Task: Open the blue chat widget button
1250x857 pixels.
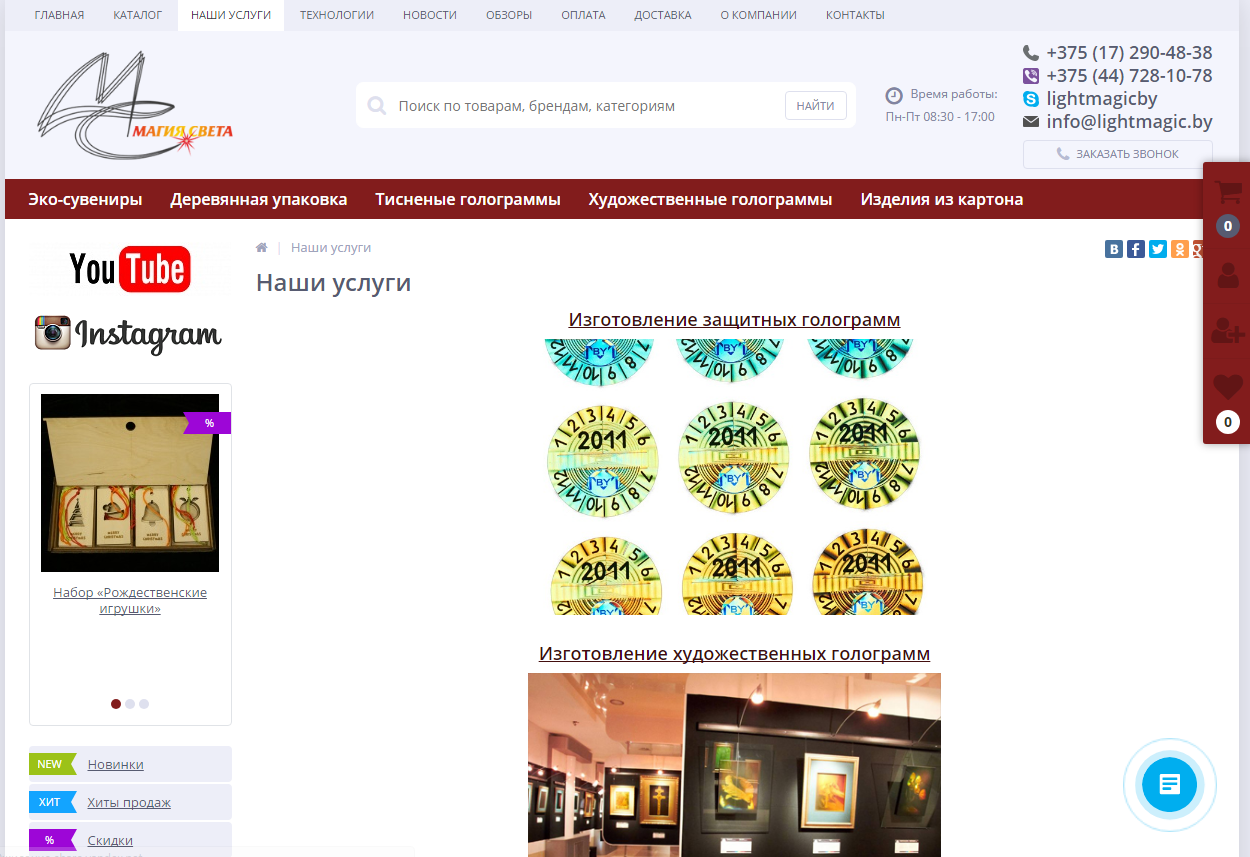Action: pyautogui.click(x=1170, y=785)
